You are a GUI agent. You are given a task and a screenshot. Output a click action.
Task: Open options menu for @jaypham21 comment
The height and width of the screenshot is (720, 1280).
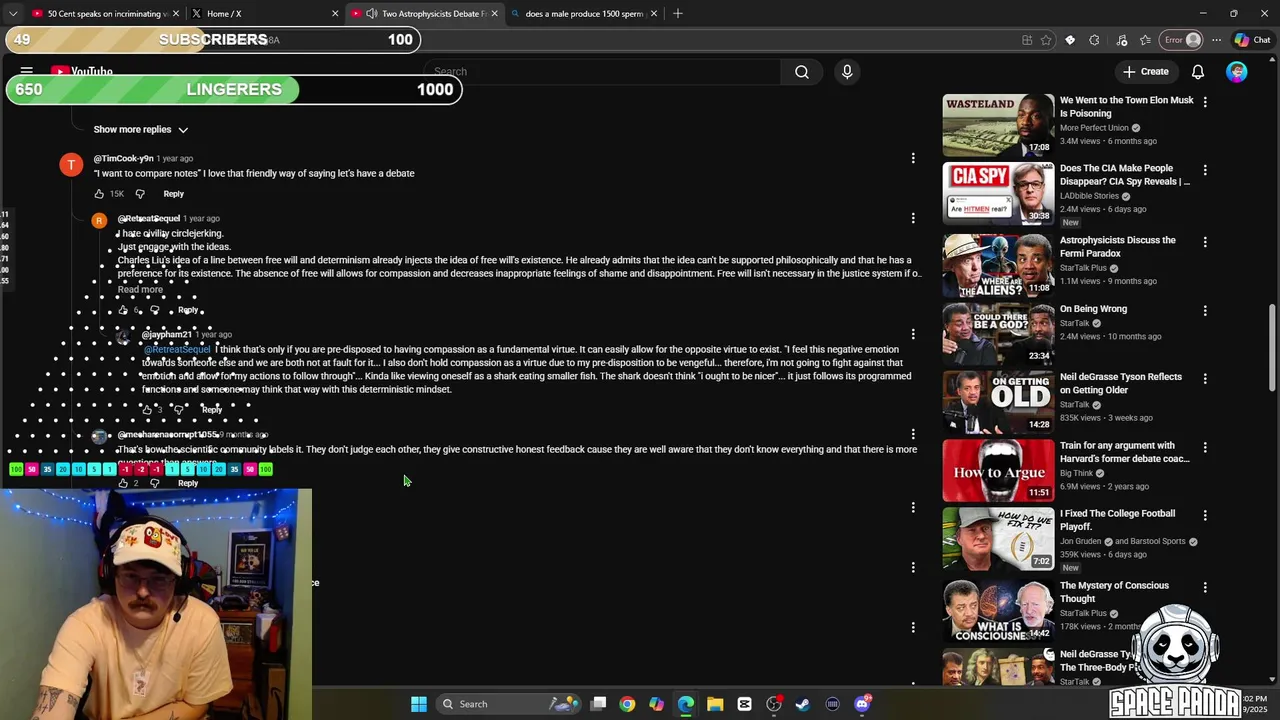click(x=913, y=334)
